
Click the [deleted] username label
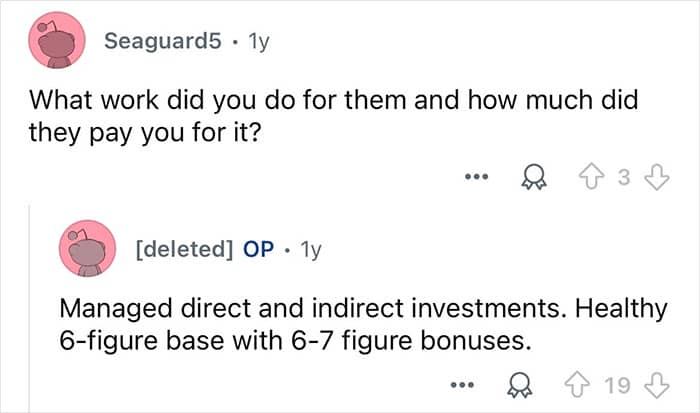click(185, 249)
